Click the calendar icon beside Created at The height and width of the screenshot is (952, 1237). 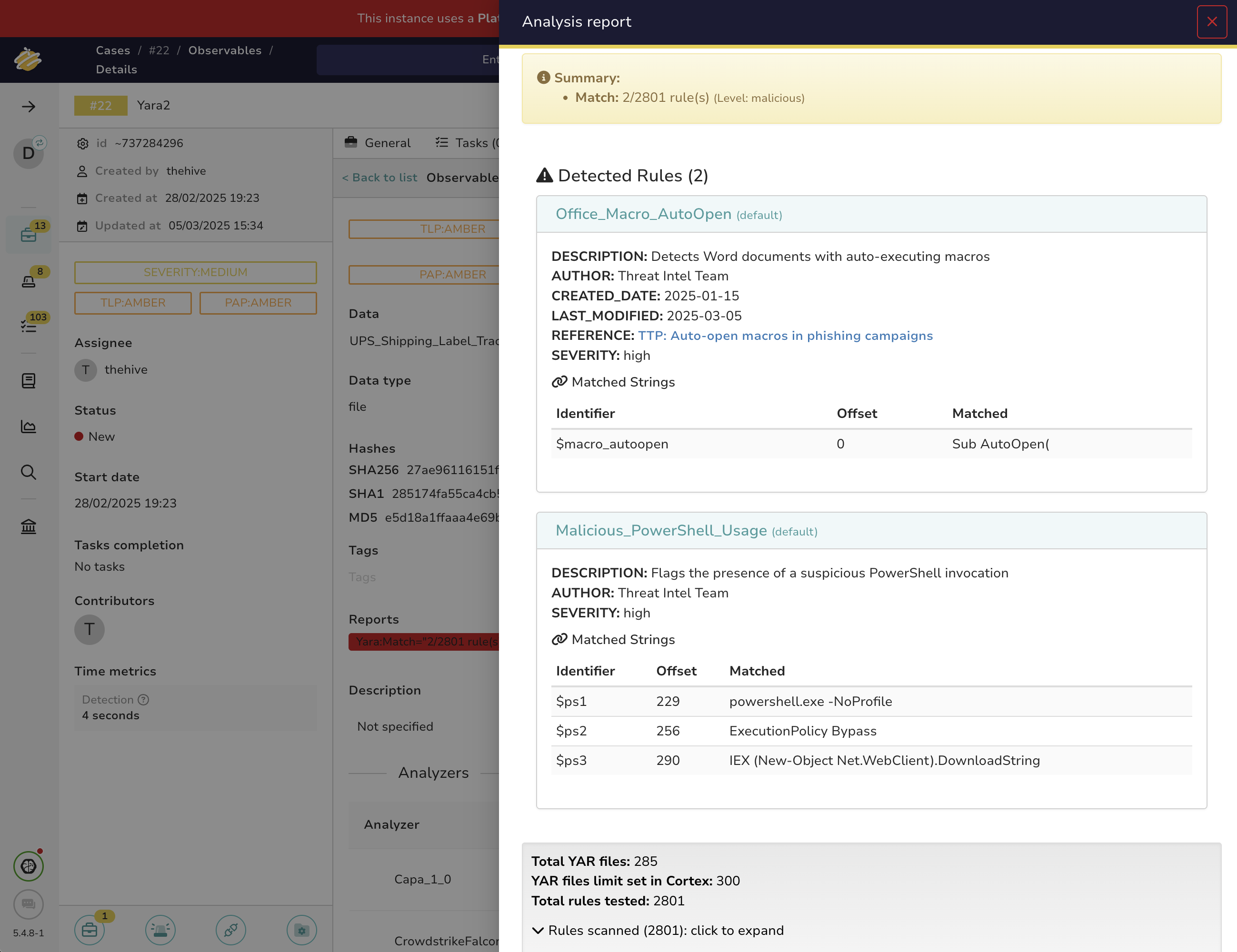tap(82, 199)
